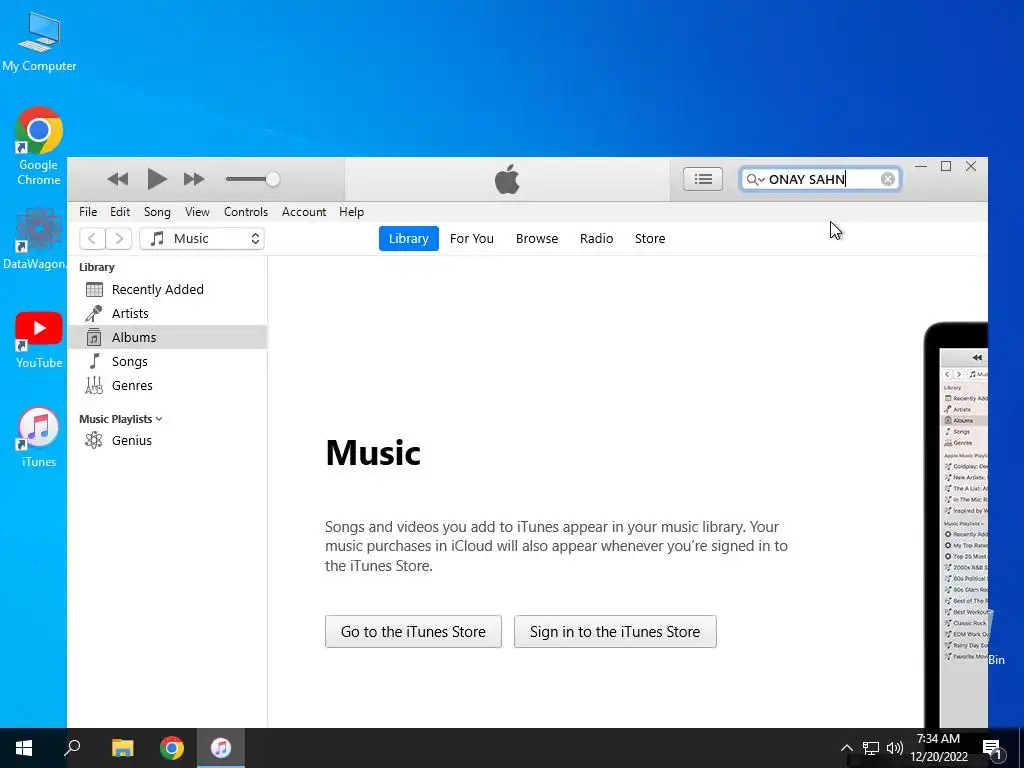Open iTunes desktop shortcut
The image size is (1024, 768).
point(39,438)
